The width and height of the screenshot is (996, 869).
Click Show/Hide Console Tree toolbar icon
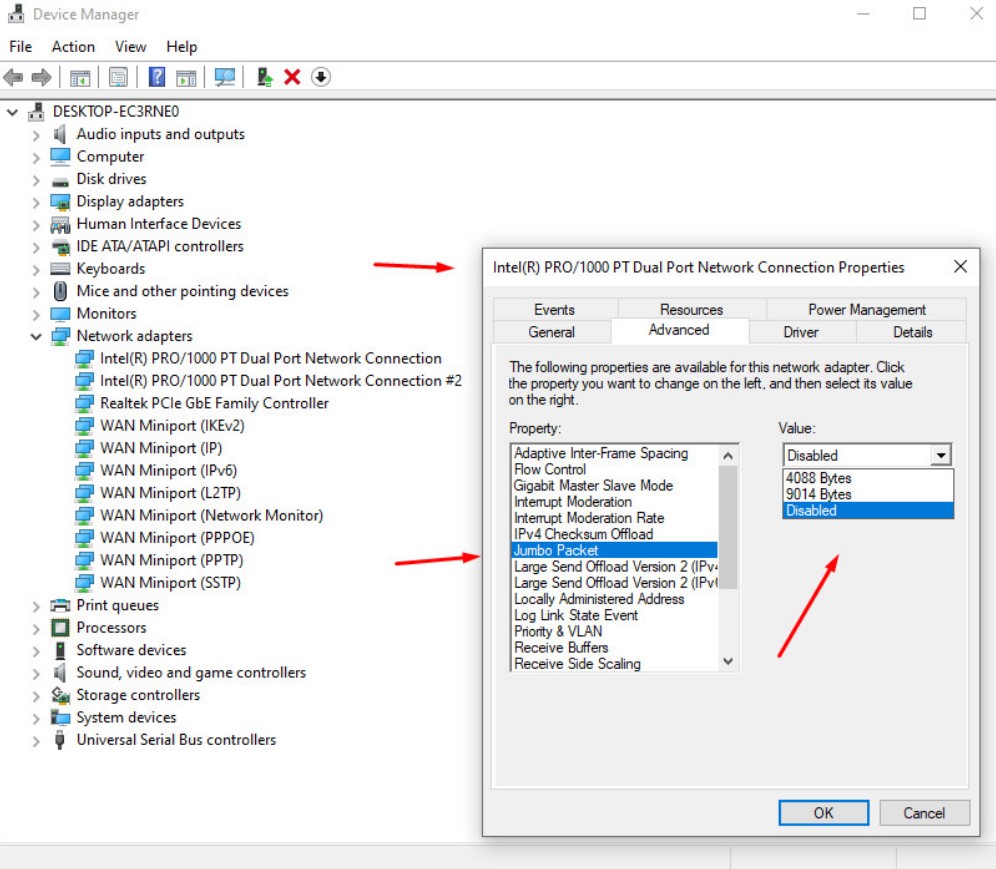[80, 78]
